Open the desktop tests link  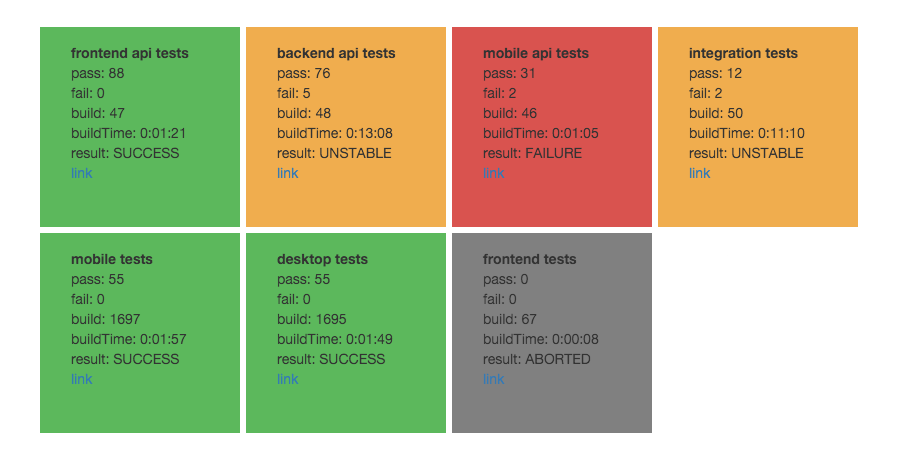pyautogui.click(x=287, y=379)
